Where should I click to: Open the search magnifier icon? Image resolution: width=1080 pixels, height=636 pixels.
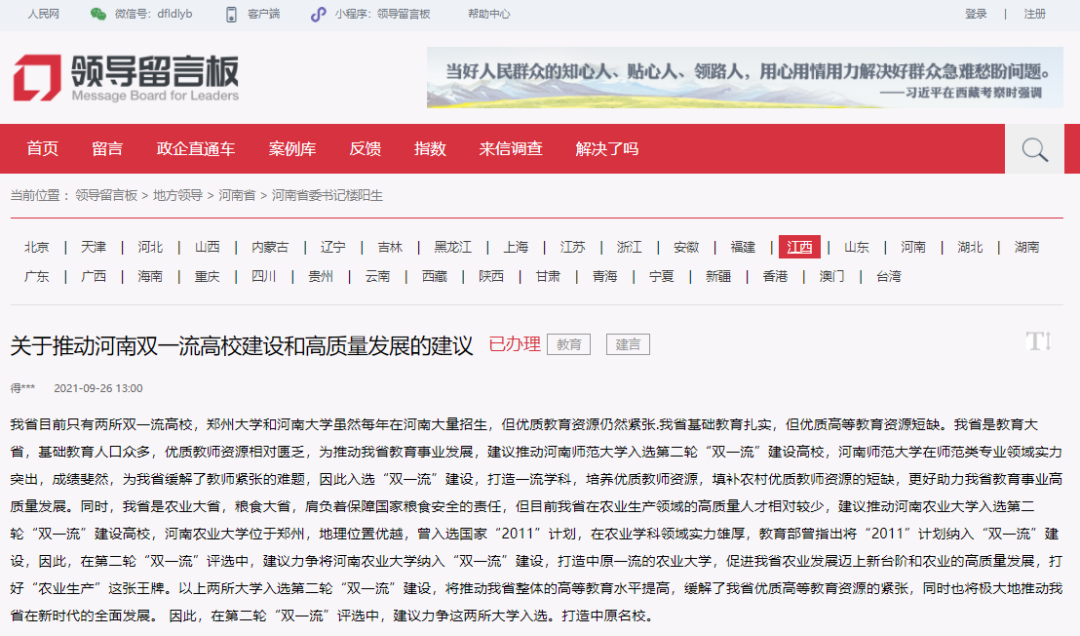click(1033, 148)
